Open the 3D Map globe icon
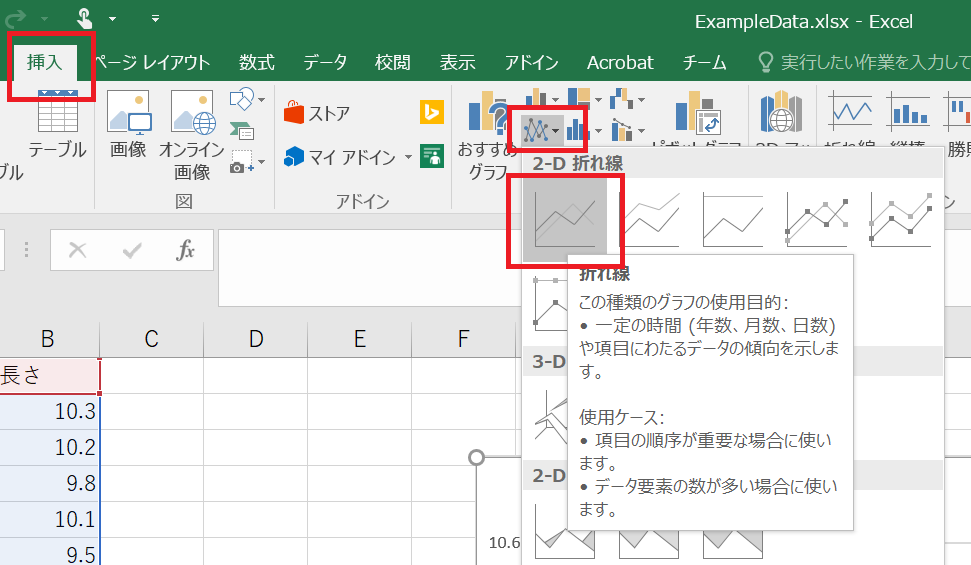The height and width of the screenshot is (565, 971). coord(782,112)
